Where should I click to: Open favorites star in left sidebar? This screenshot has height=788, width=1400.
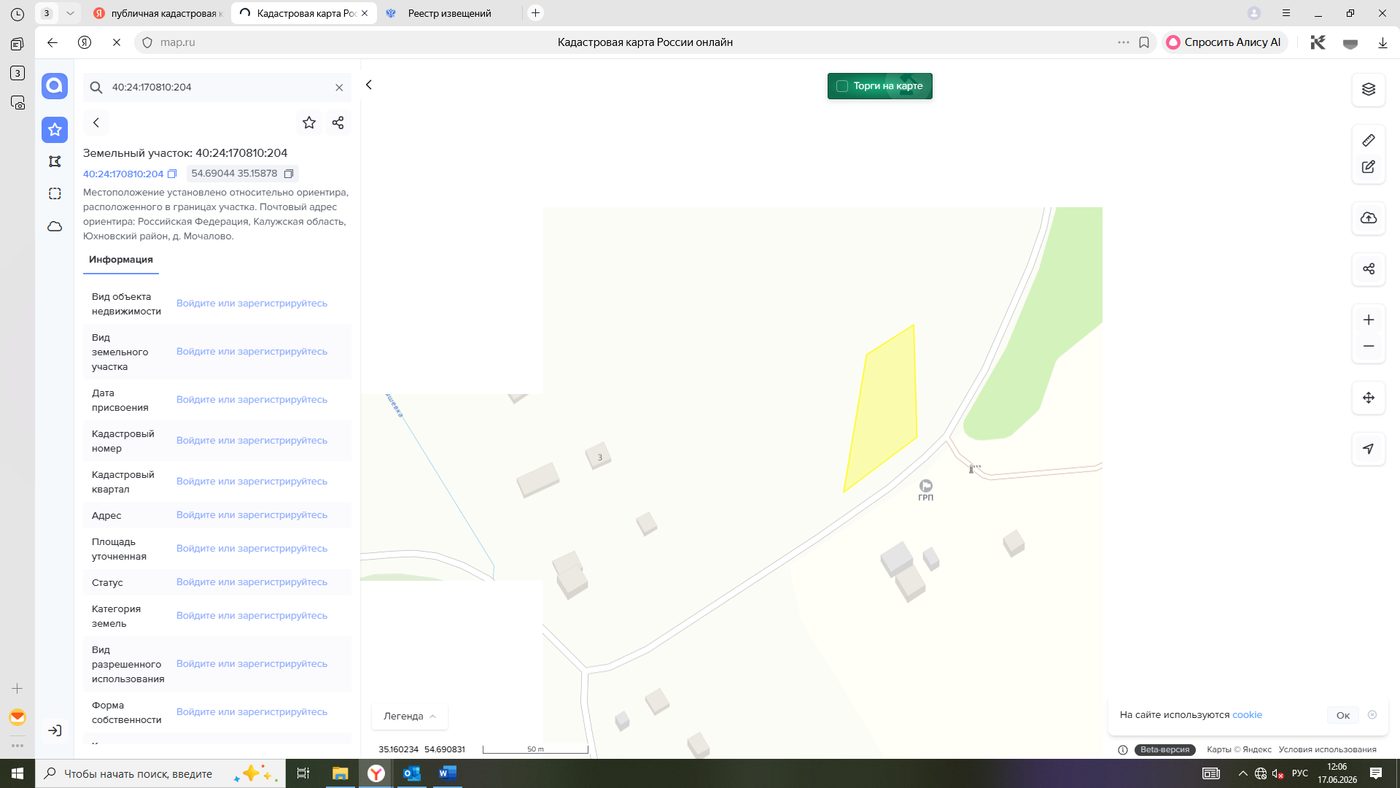tap(55, 130)
